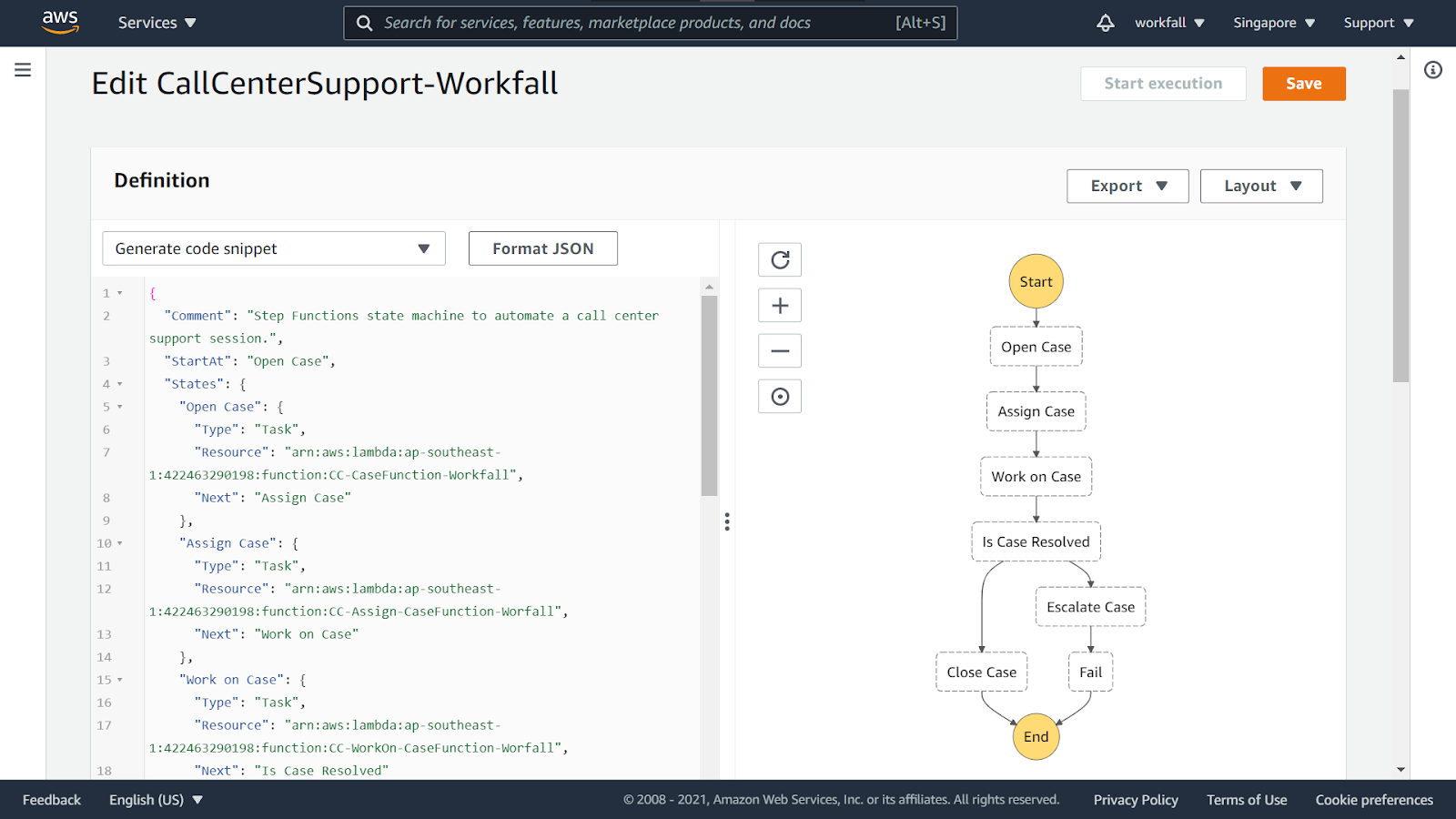The width and height of the screenshot is (1456, 819).
Task: Open the Terms of Use link
Action: [x=1247, y=800]
